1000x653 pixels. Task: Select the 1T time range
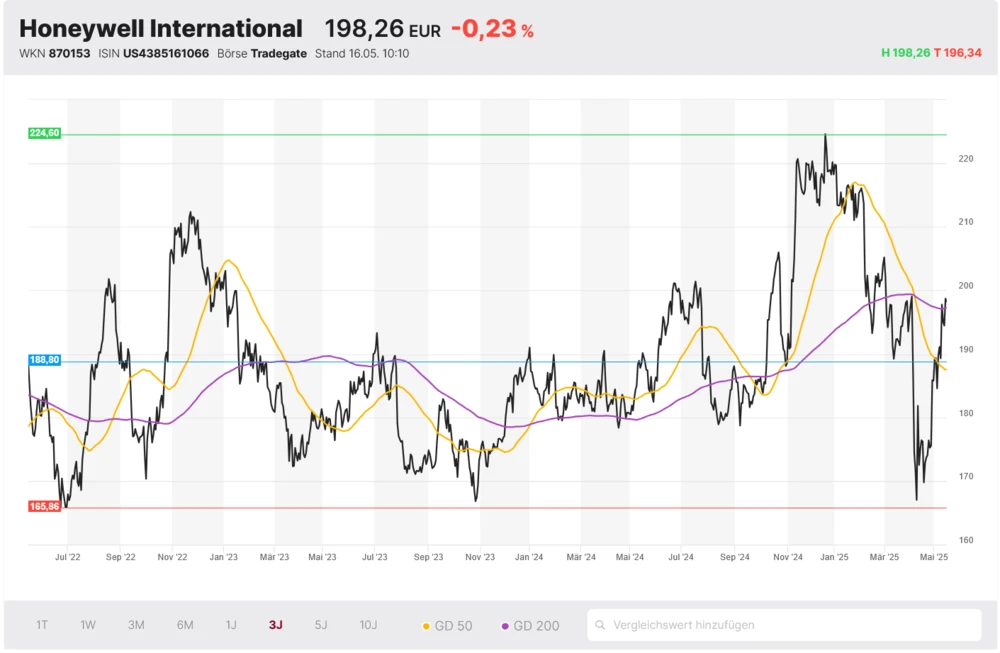coord(42,625)
